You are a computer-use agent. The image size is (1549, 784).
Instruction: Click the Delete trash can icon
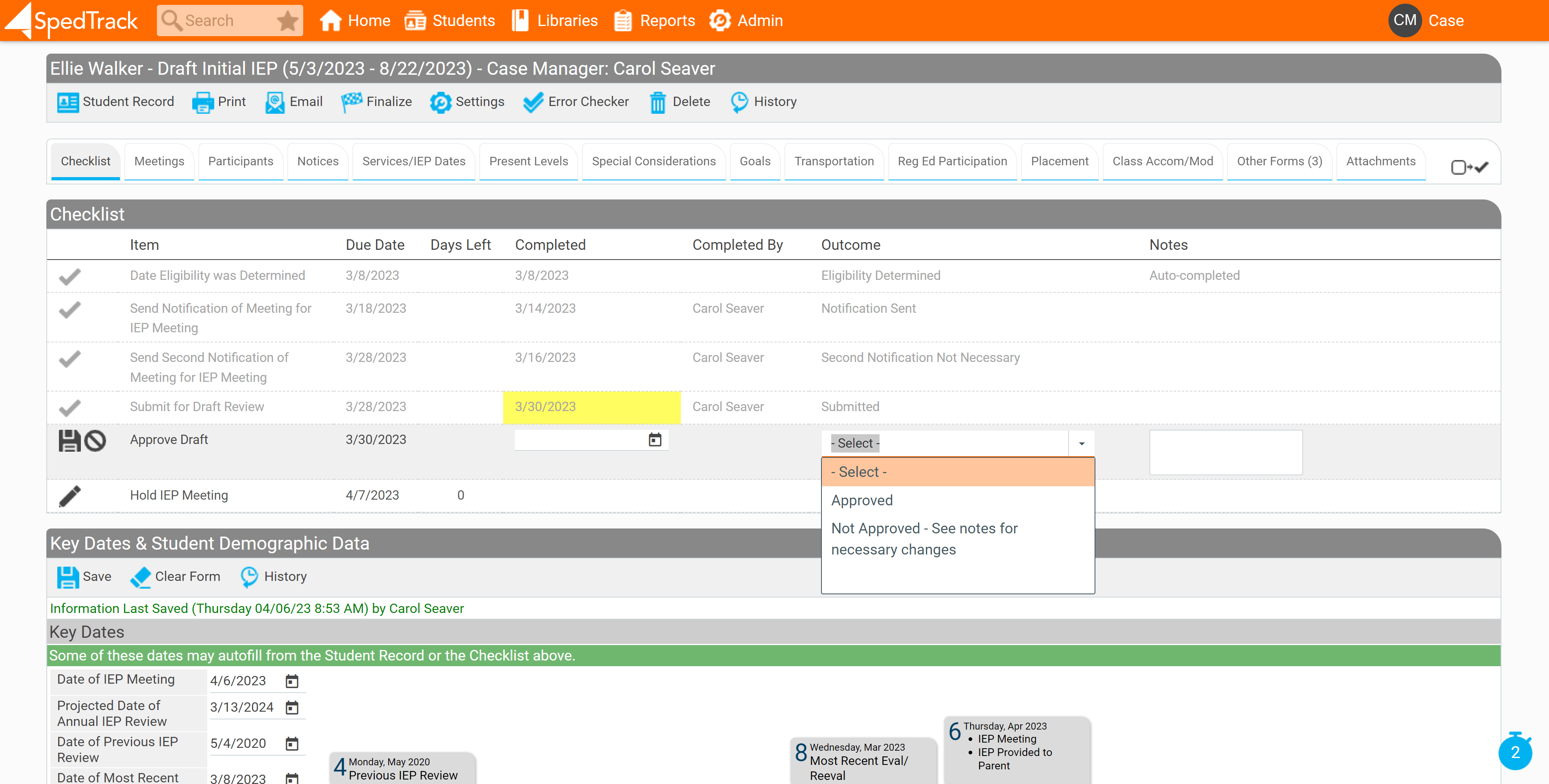(658, 102)
